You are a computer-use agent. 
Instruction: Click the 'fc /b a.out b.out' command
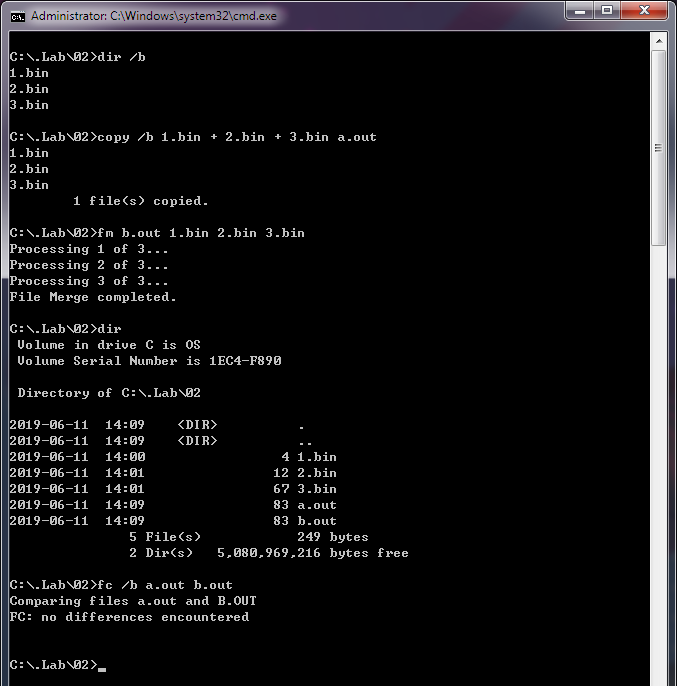pos(121,585)
